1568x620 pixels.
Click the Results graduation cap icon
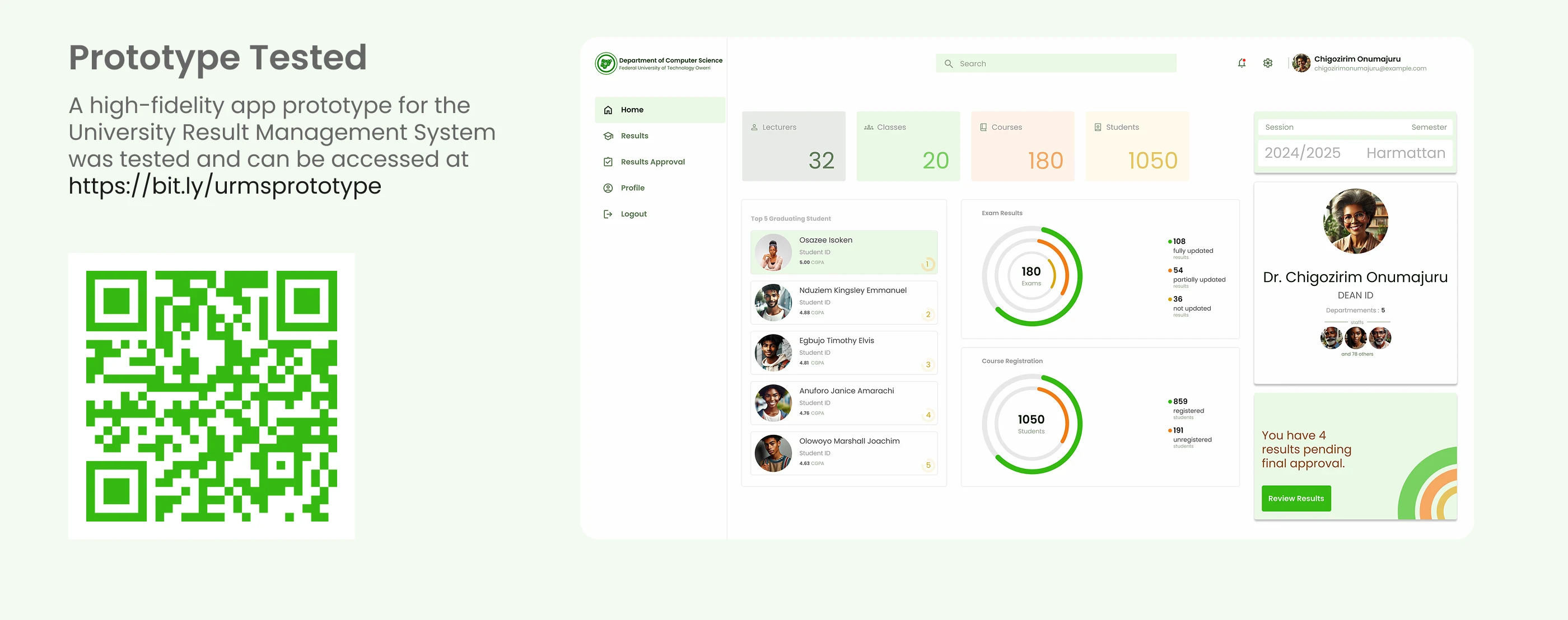coord(608,137)
